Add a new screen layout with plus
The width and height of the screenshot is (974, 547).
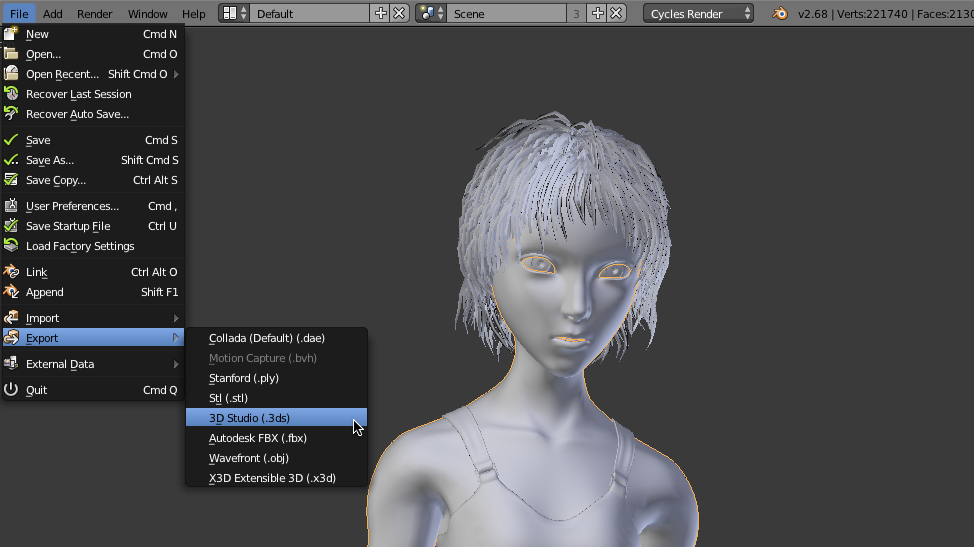coord(380,14)
